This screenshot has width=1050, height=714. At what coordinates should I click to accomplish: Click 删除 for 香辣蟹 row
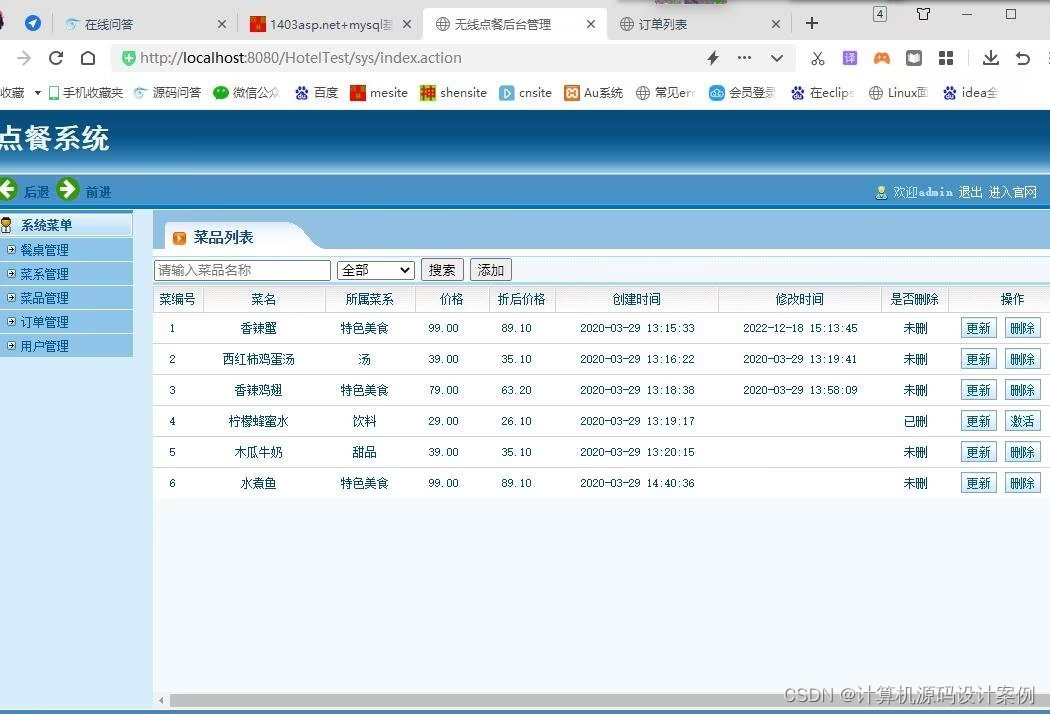1023,328
